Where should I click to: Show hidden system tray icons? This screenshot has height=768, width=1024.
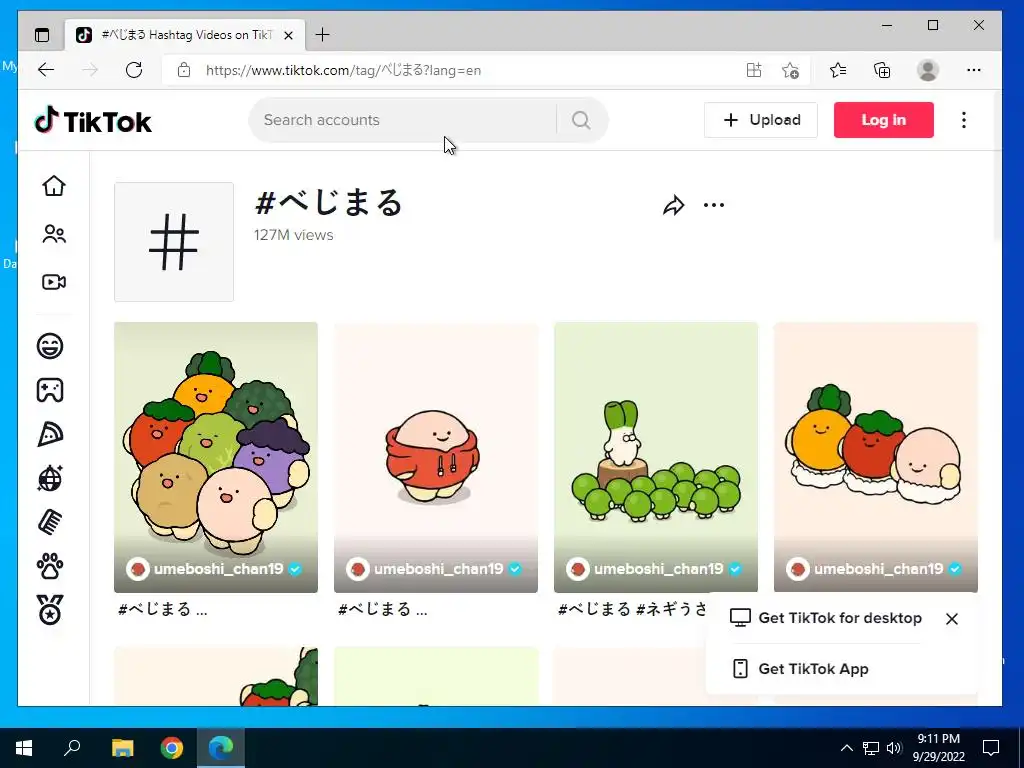click(846, 748)
